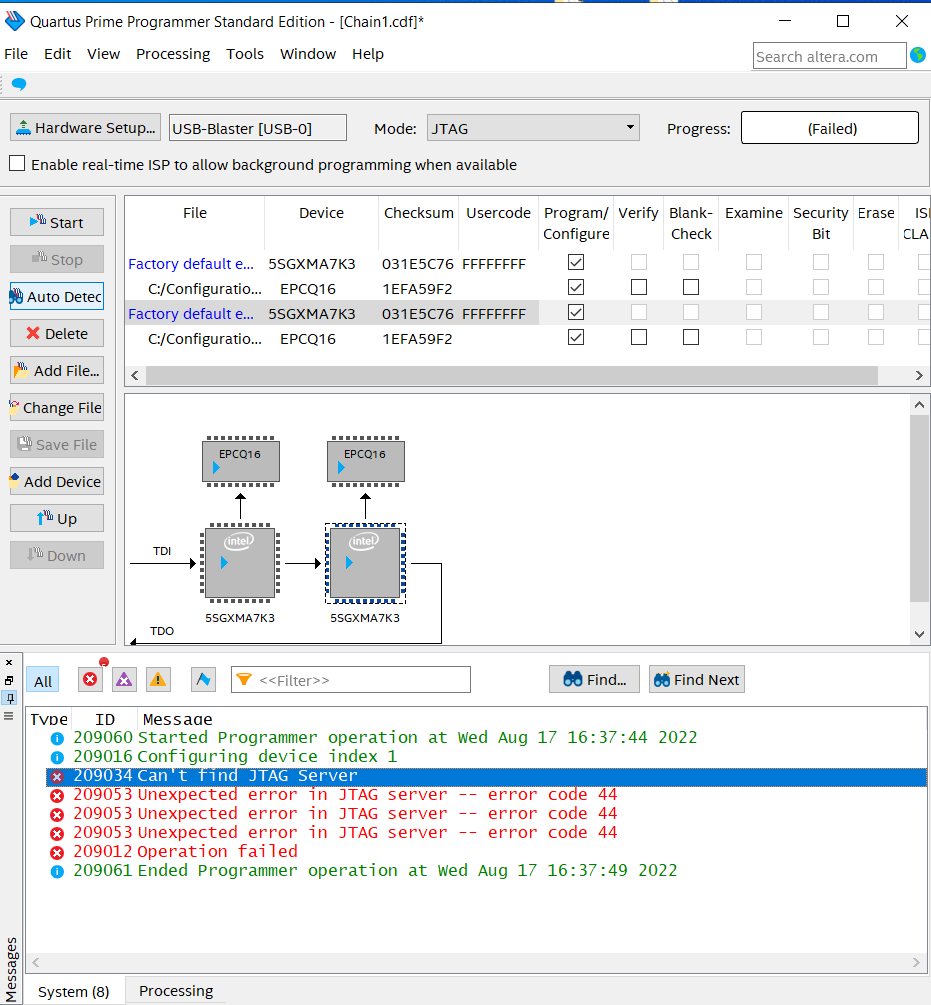Uncheck Program/Configure for first 5SGXMA7K3 row

pyautogui.click(x=575, y=263)
